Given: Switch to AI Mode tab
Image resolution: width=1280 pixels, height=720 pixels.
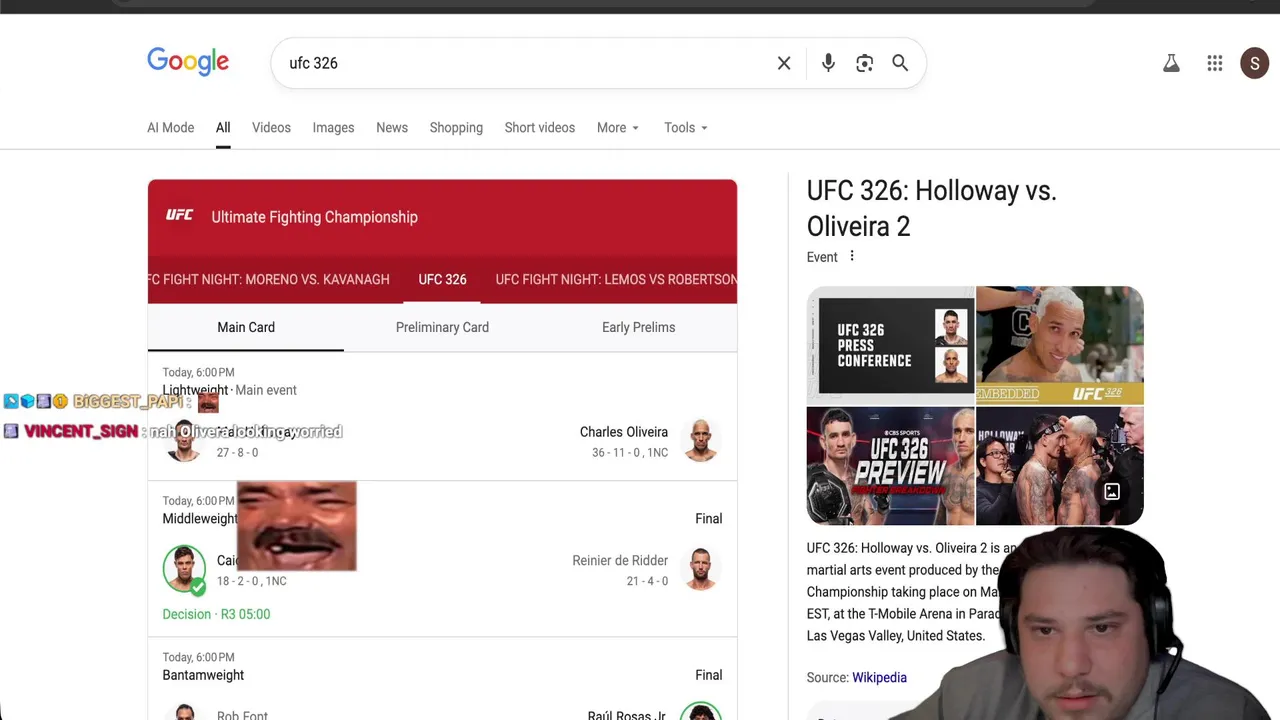Looking at the screenshot, I should 171,127.
